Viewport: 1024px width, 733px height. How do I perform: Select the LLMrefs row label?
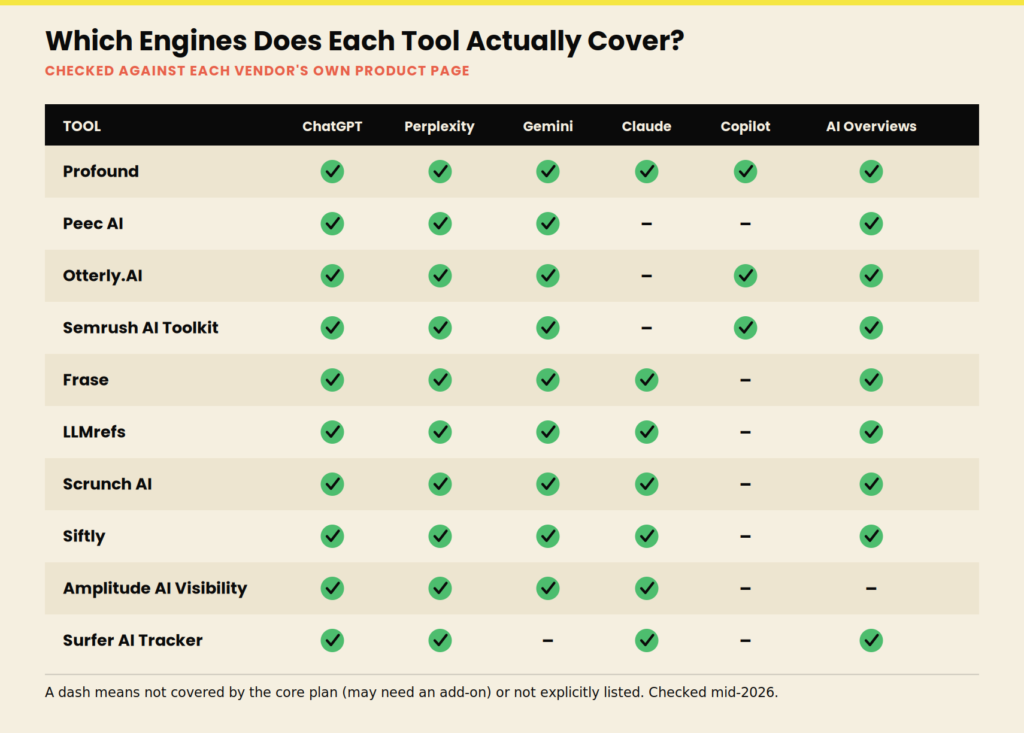pyautogui.click(x=94, y=432)
